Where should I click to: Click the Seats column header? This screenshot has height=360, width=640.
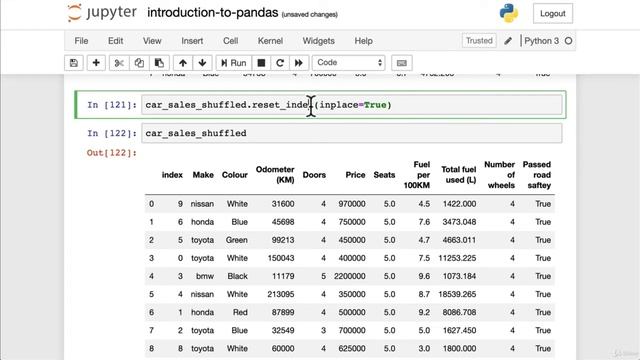click(x=384, y=175)
